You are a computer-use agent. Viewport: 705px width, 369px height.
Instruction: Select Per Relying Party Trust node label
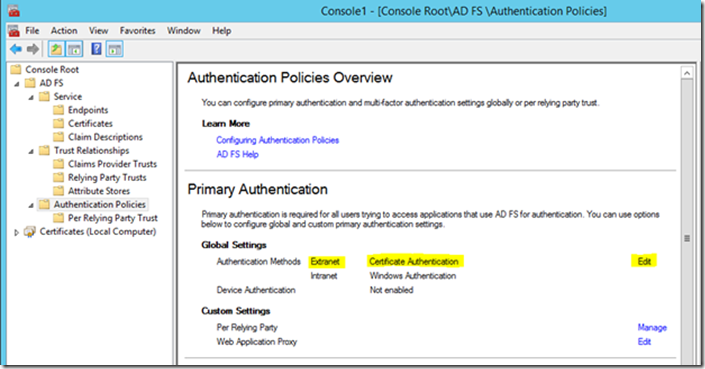pos(112,218)
